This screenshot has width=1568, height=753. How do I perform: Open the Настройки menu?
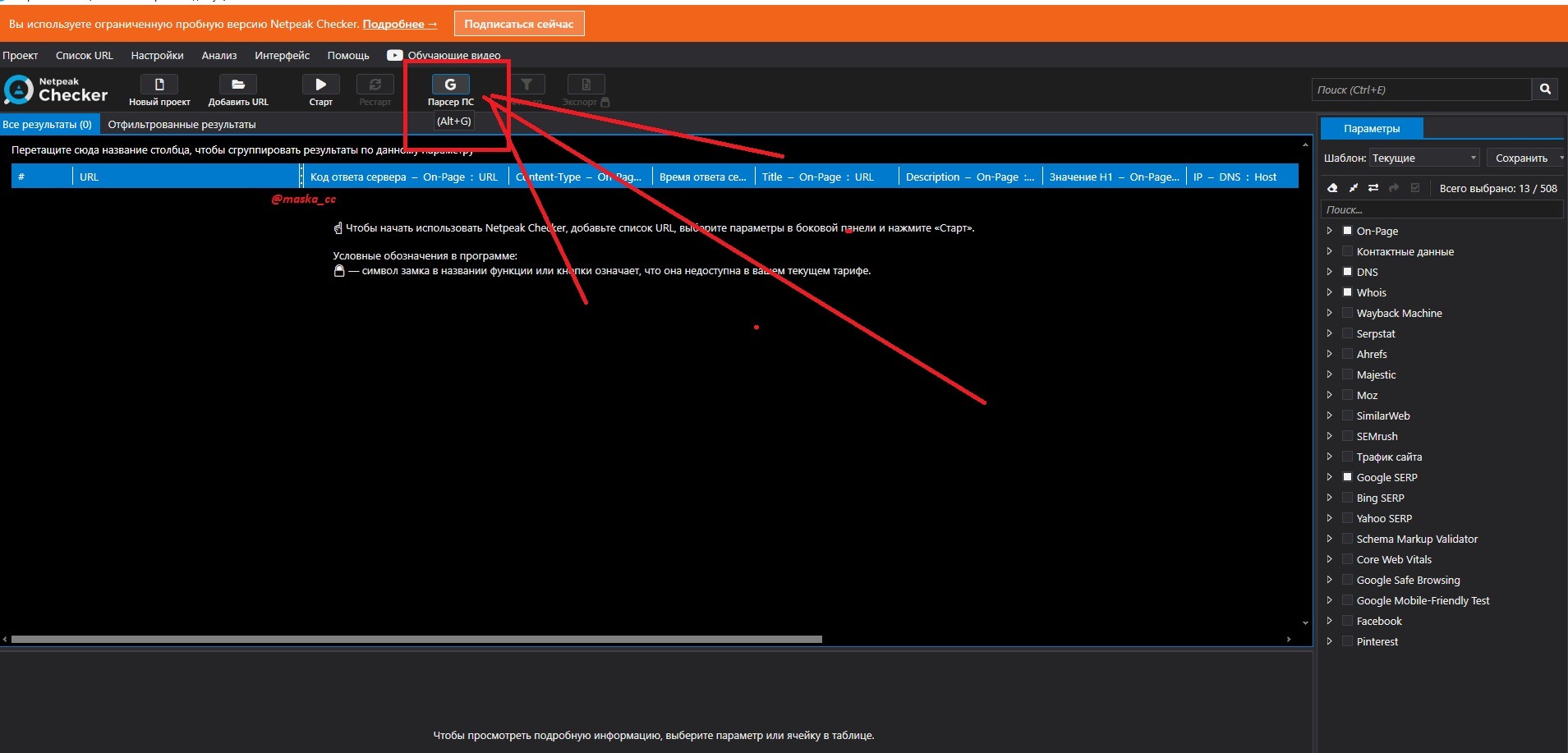157,55
